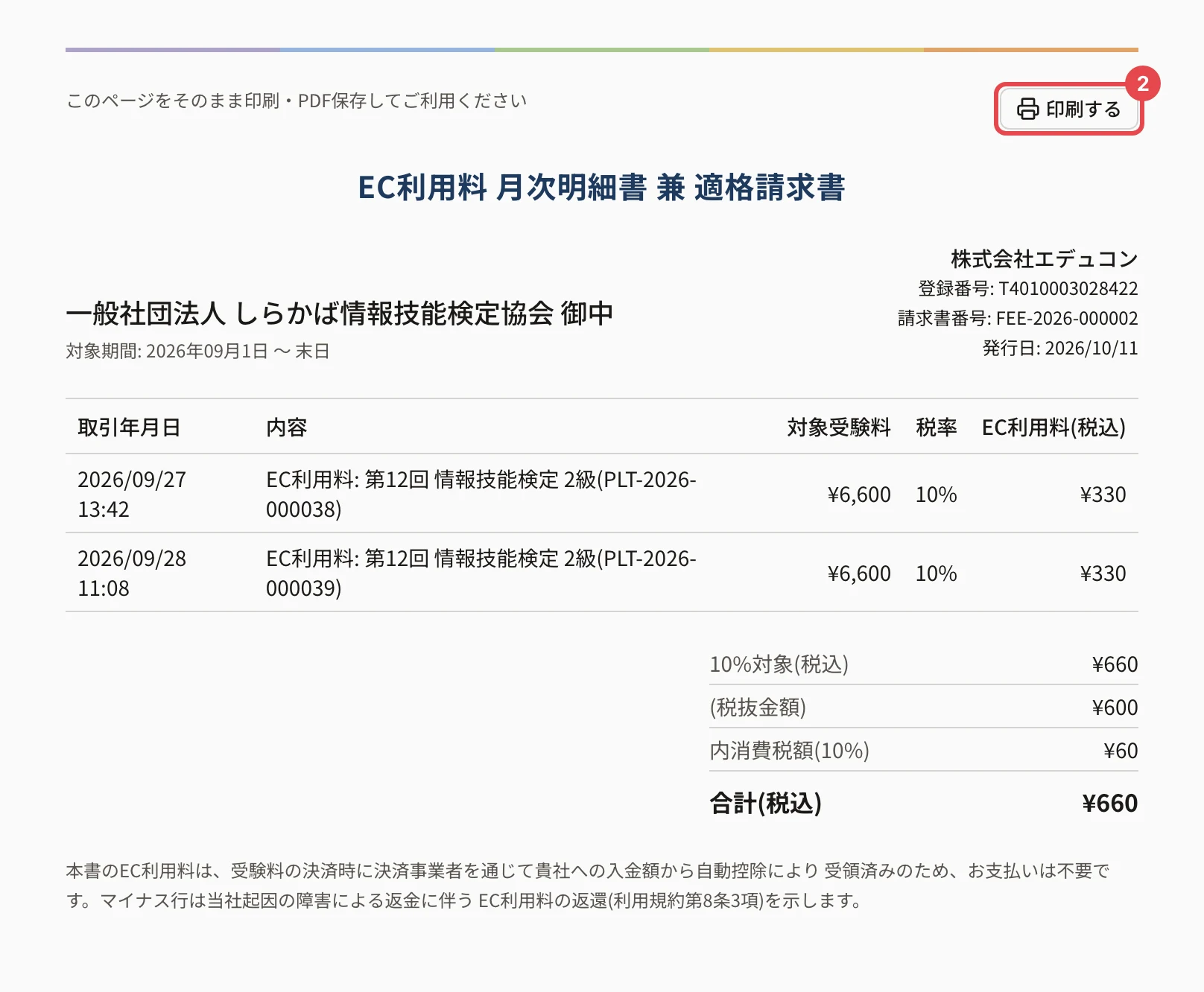Screen dimensions: 1204x992
Task: Select recipient 一般社団法人 しらかば情報技能検定協会 御中
Action: pos(340,314)
